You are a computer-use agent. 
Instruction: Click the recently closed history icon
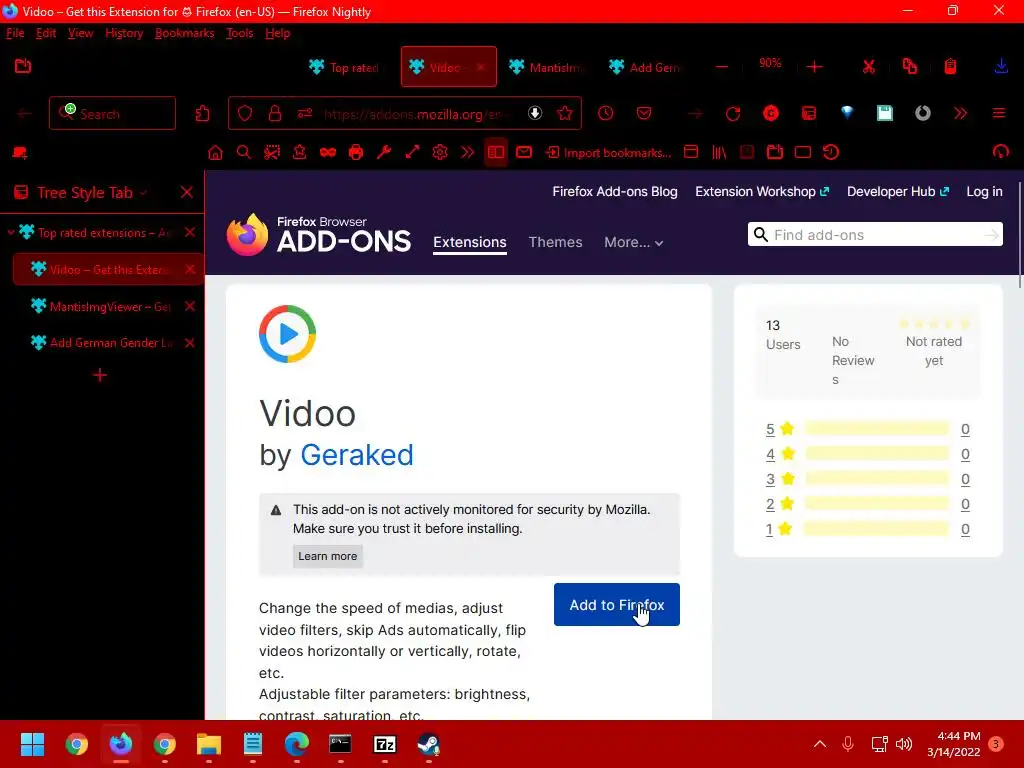point(831,153)
